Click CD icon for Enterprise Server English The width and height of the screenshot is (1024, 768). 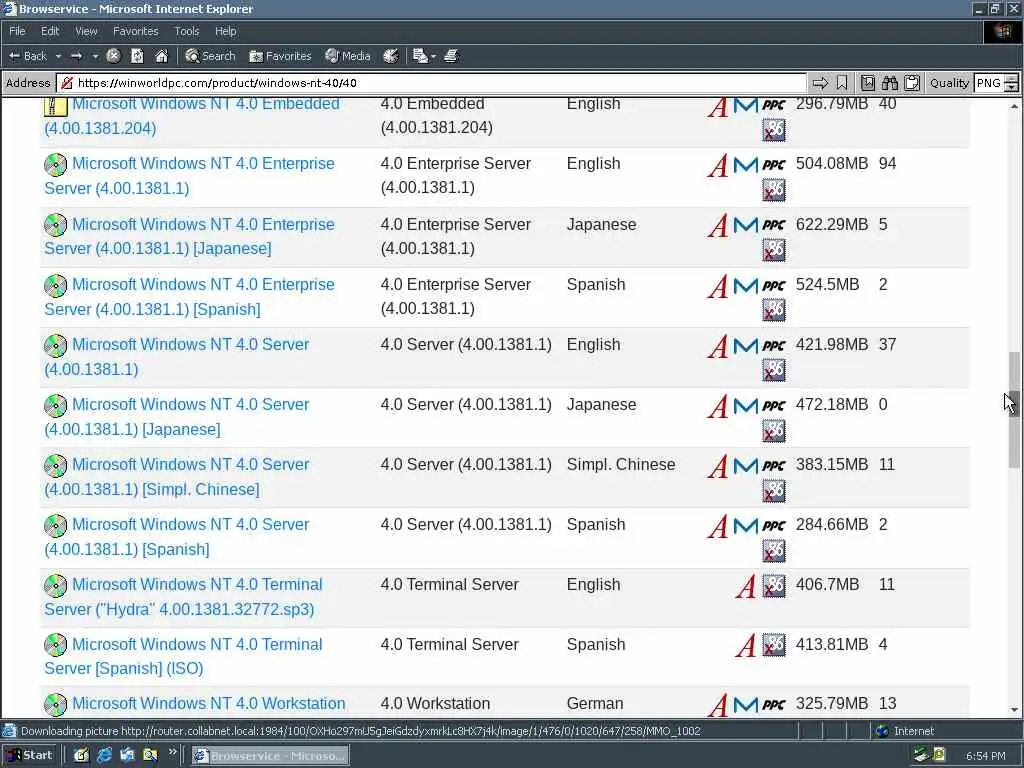click(56, 165)
